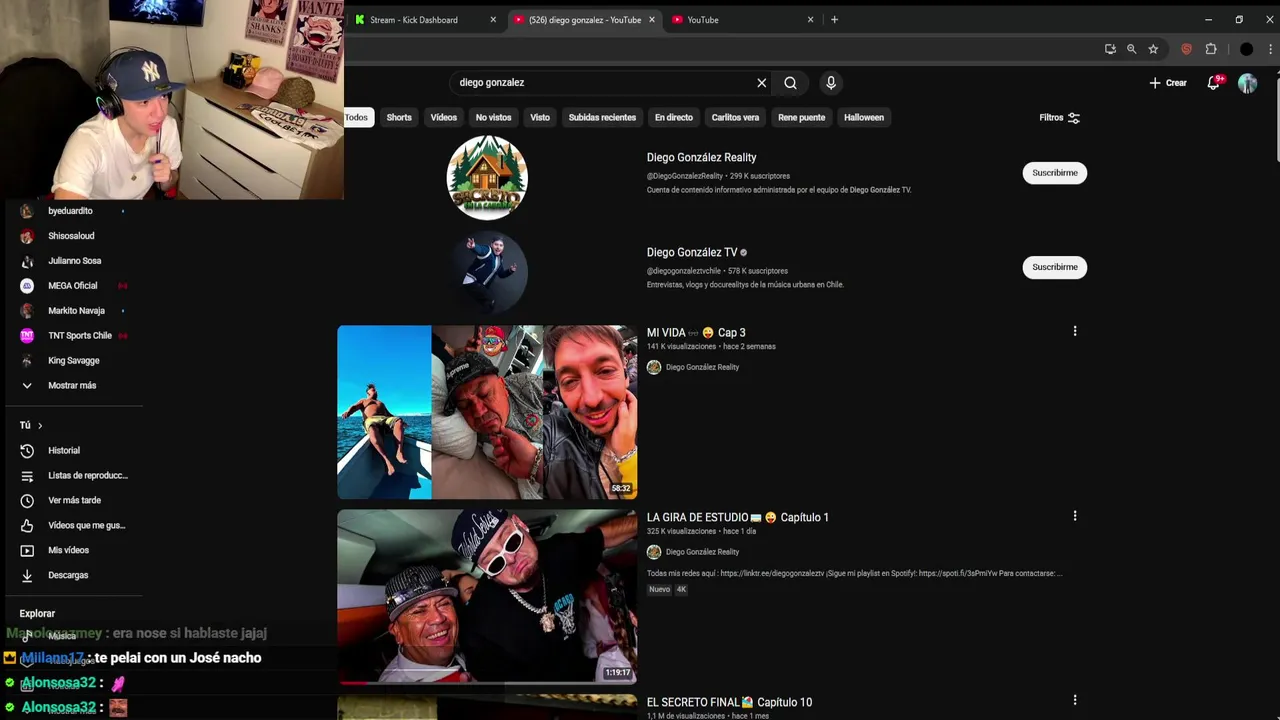The height and width of the screenshot is (720, 1280).
Task: Select the Todos filter chip
Action: click(x=357, y=117)
